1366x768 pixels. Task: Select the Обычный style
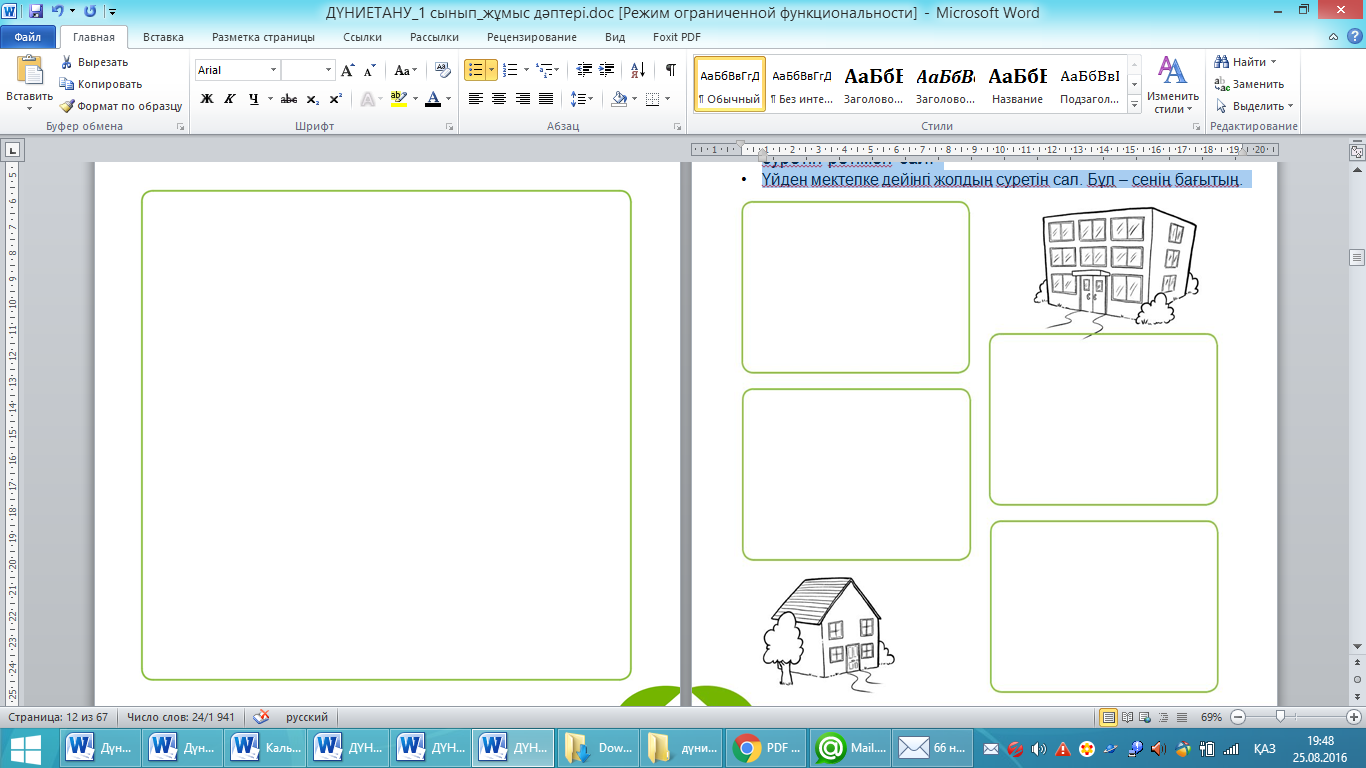(729, 84)
